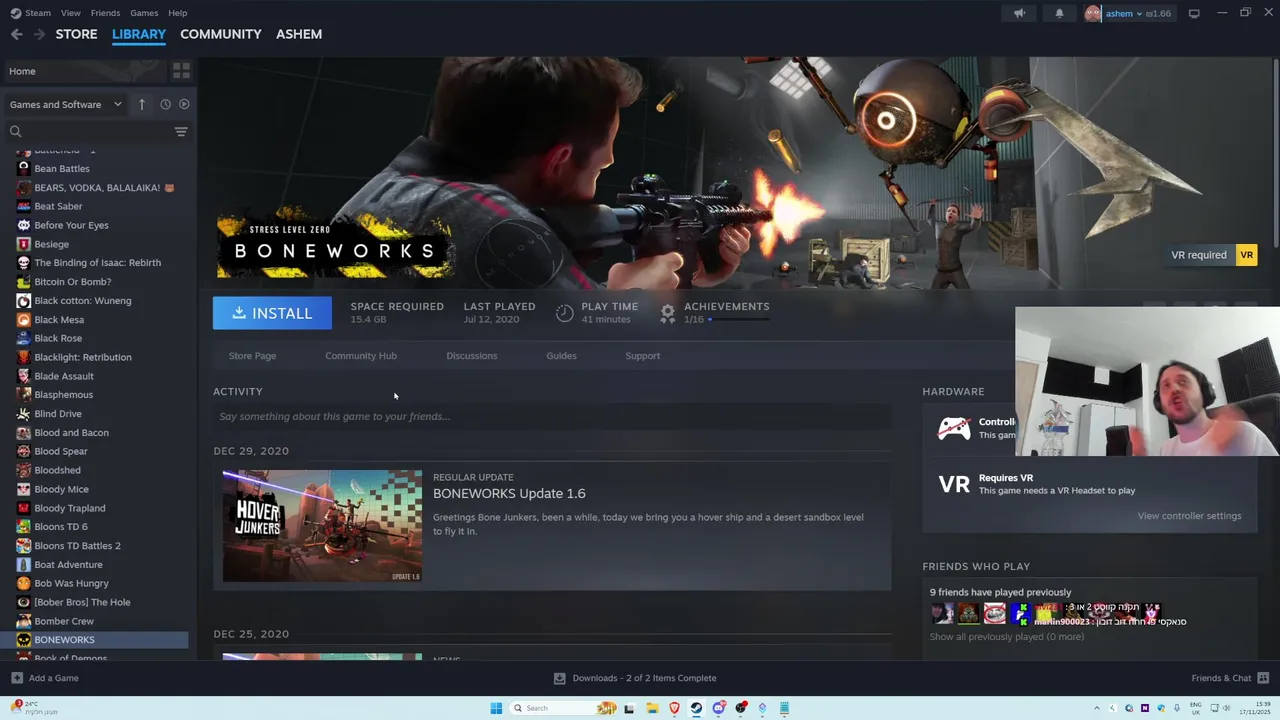The image size is (1280, 720).
Task: Click View controller settings link
Action: 1189,516
